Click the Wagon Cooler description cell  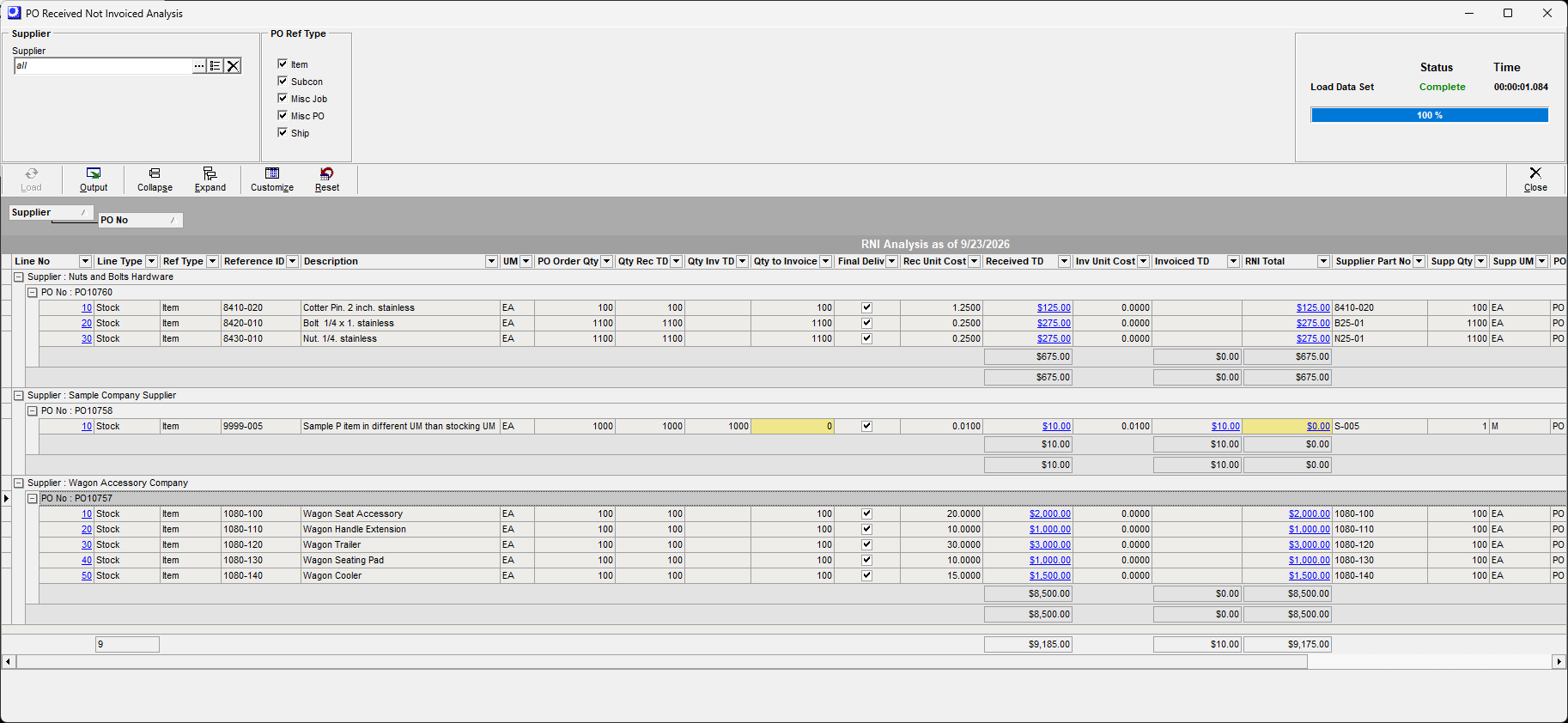coord(400,575)
